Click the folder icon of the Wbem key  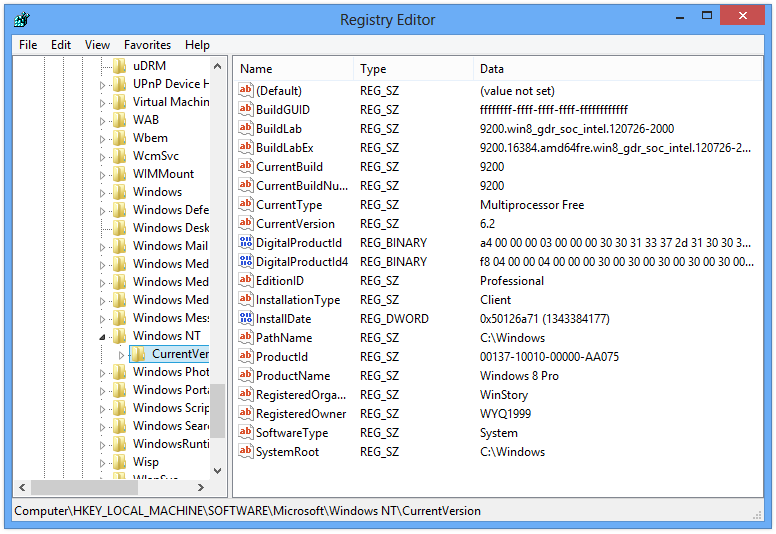point(120,138)
